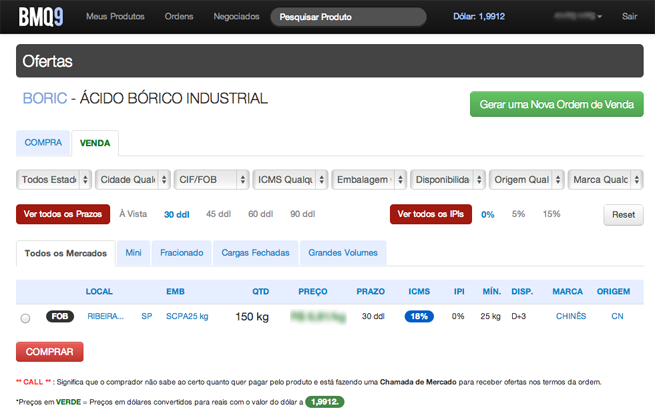The height and width of the screenshot is (410, 655).
Task: Switch to Todos os Mercados tab
Action: pos(66,253)
